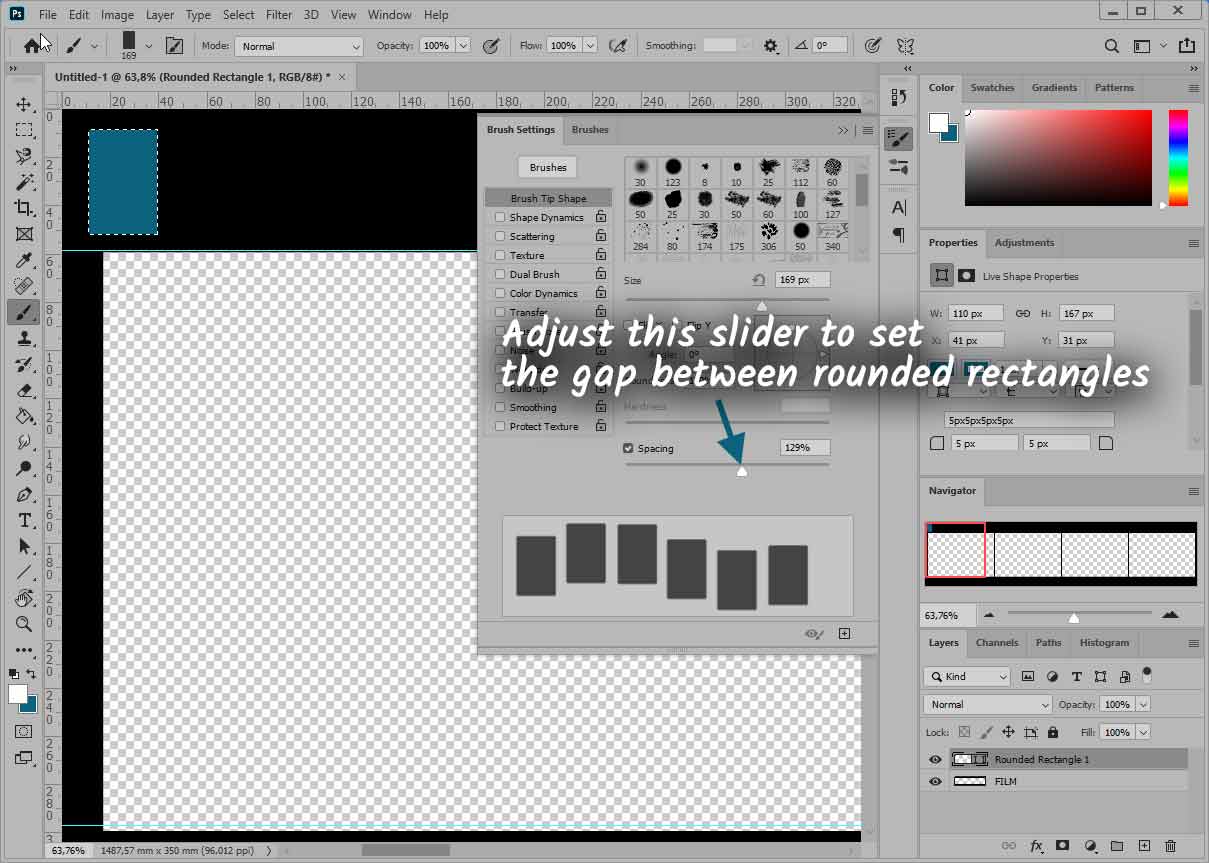Select the Eyedropper tool
Image resolution: width=1209 pixels, height=863 pixels.
click(x=24, y=260)
